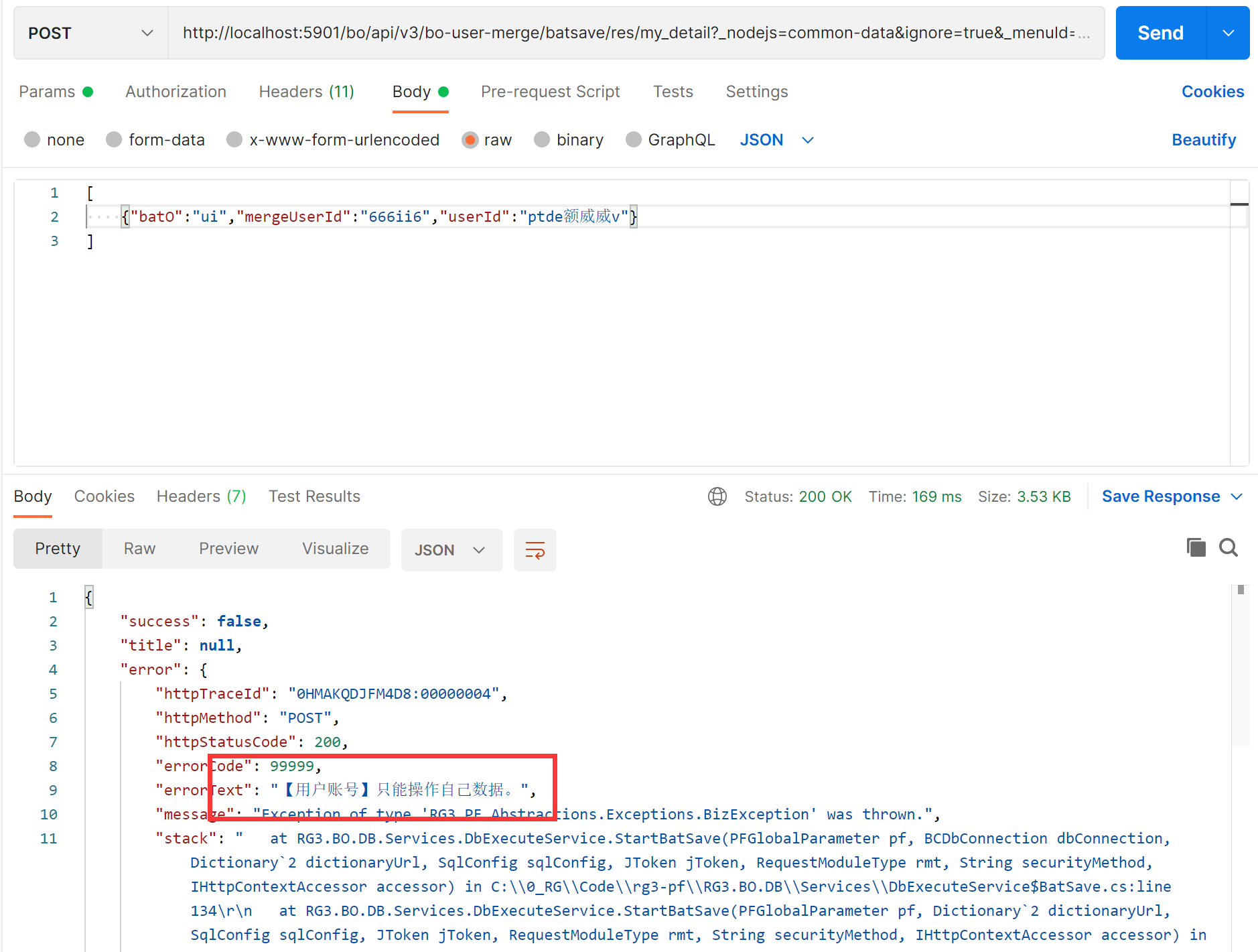Open the Send options arrow
The width and height of the screenshot is (1258, 952).
pos(1228,33)
